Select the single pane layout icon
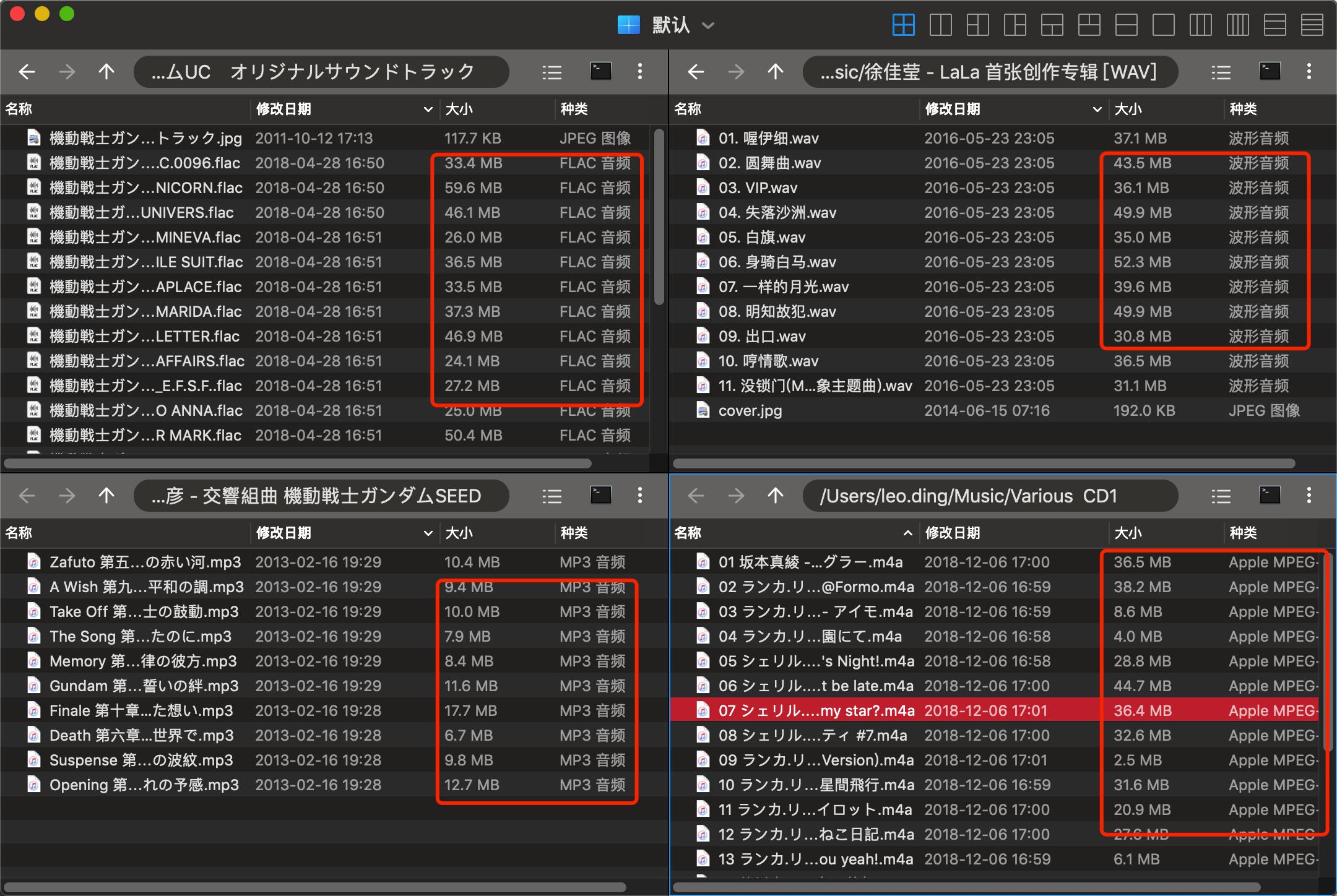 point(1163,25)
